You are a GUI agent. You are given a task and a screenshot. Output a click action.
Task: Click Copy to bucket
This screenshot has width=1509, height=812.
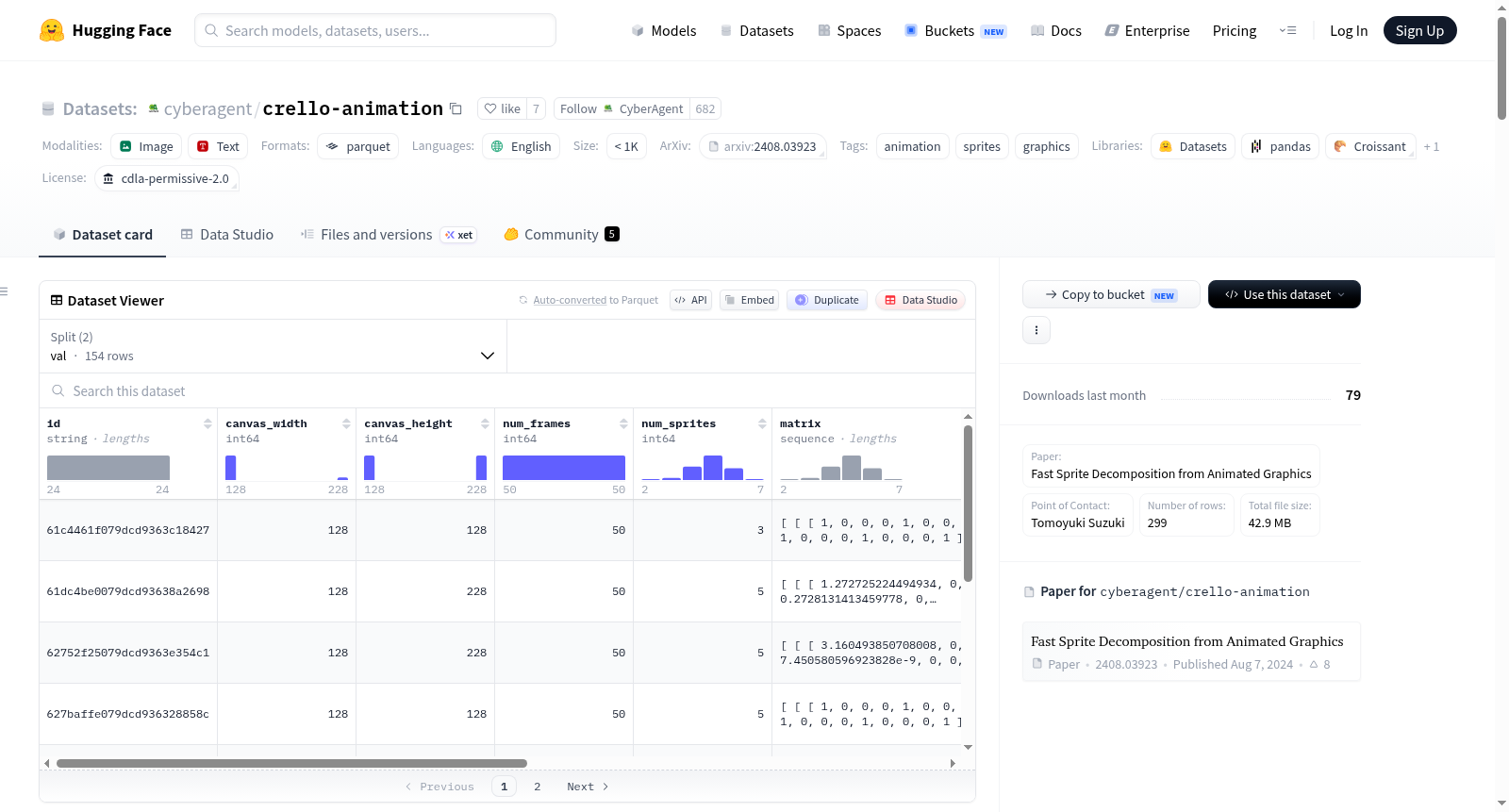(x=1111, y=294)
